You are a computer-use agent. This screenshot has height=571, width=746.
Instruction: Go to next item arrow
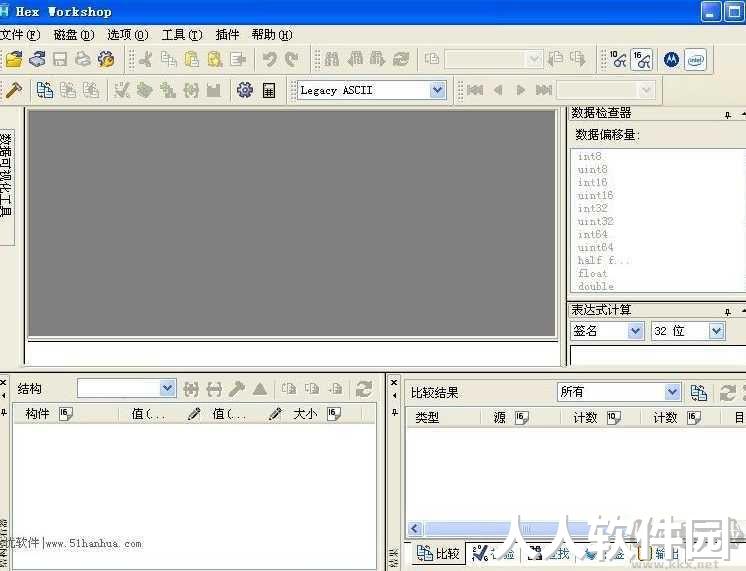point(520,90)
